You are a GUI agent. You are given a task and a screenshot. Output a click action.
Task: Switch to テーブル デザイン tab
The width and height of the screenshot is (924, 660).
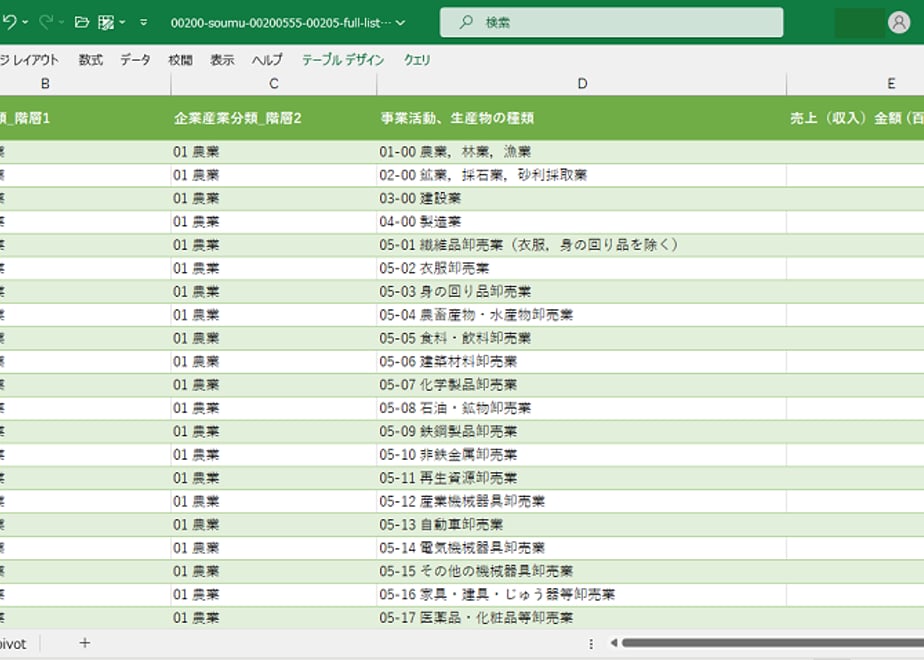pyautogui.click(x=343, y=60)
